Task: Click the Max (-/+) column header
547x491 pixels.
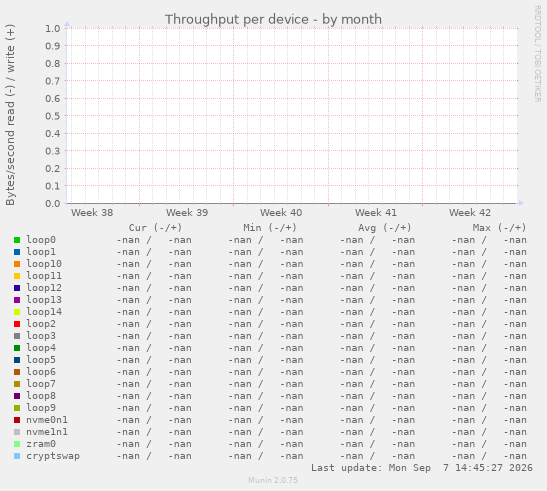Action: coord(499,228)
